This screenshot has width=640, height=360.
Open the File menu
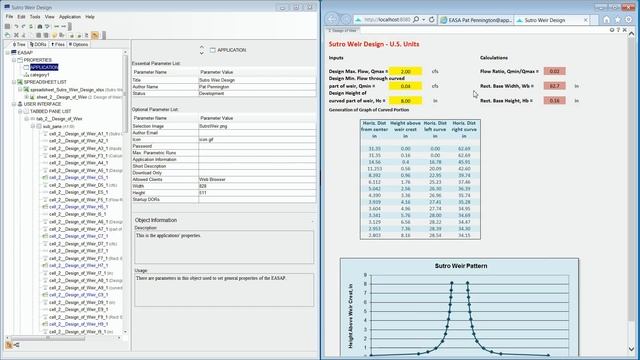point(9,17)
